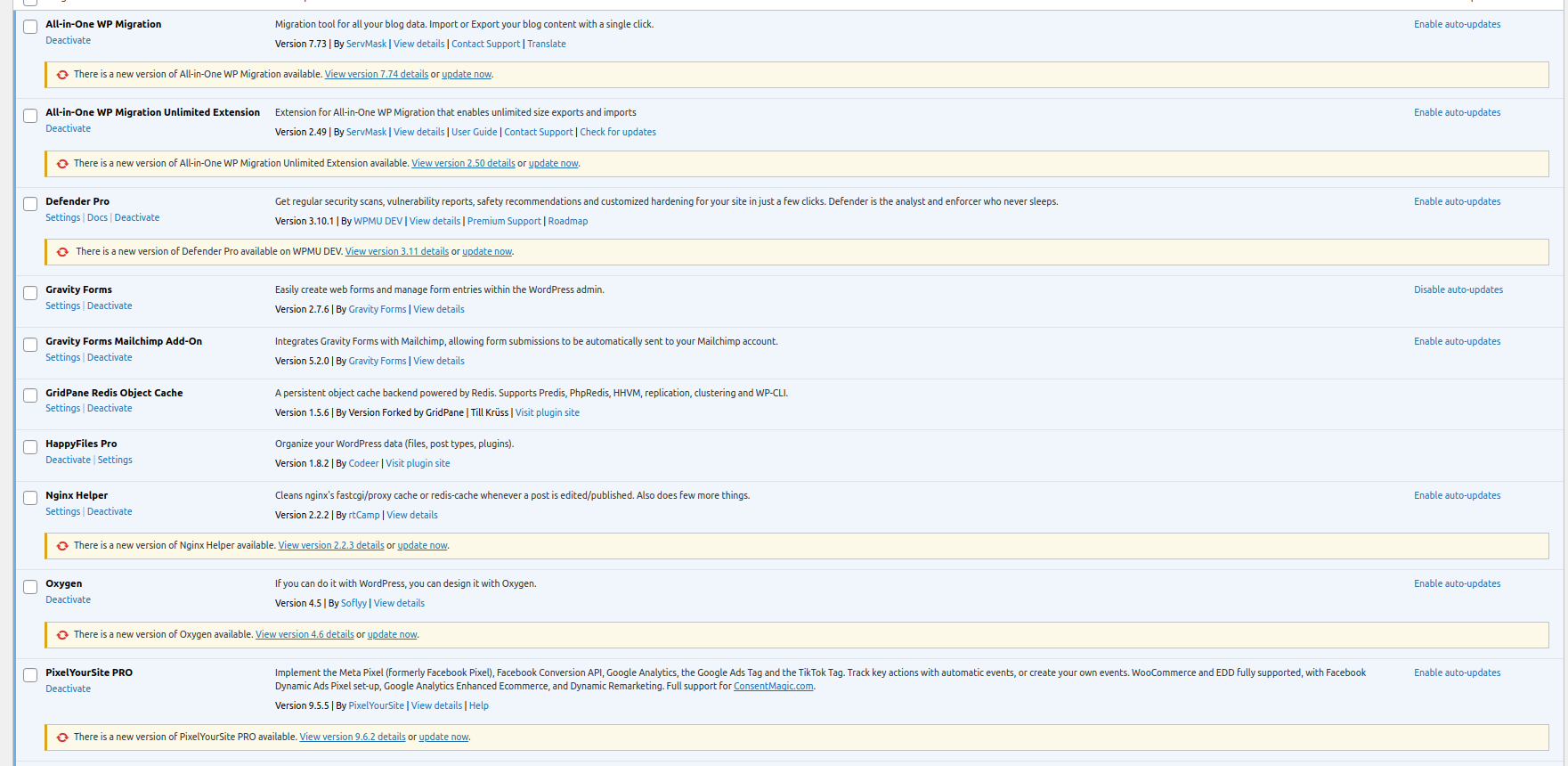The width and height of the screenshot is (1568, 766).
Task: Tick the checkbox for HappyFiles Pro
Action: (30, 447)
